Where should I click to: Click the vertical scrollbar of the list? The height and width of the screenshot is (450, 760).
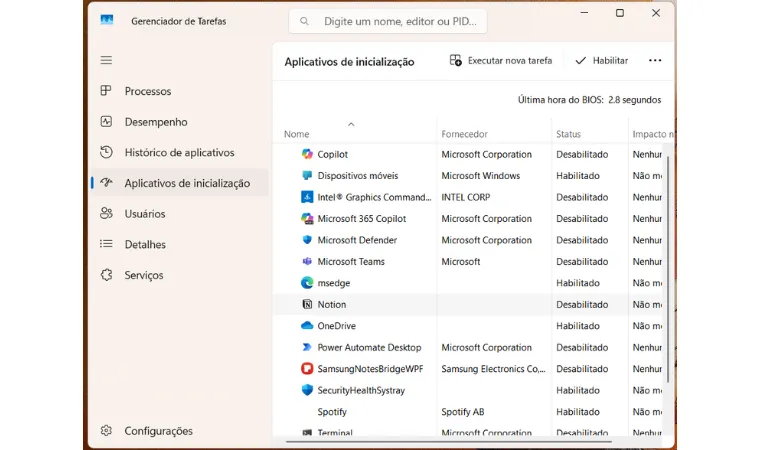pyautogui.click(x=668, y=269)
